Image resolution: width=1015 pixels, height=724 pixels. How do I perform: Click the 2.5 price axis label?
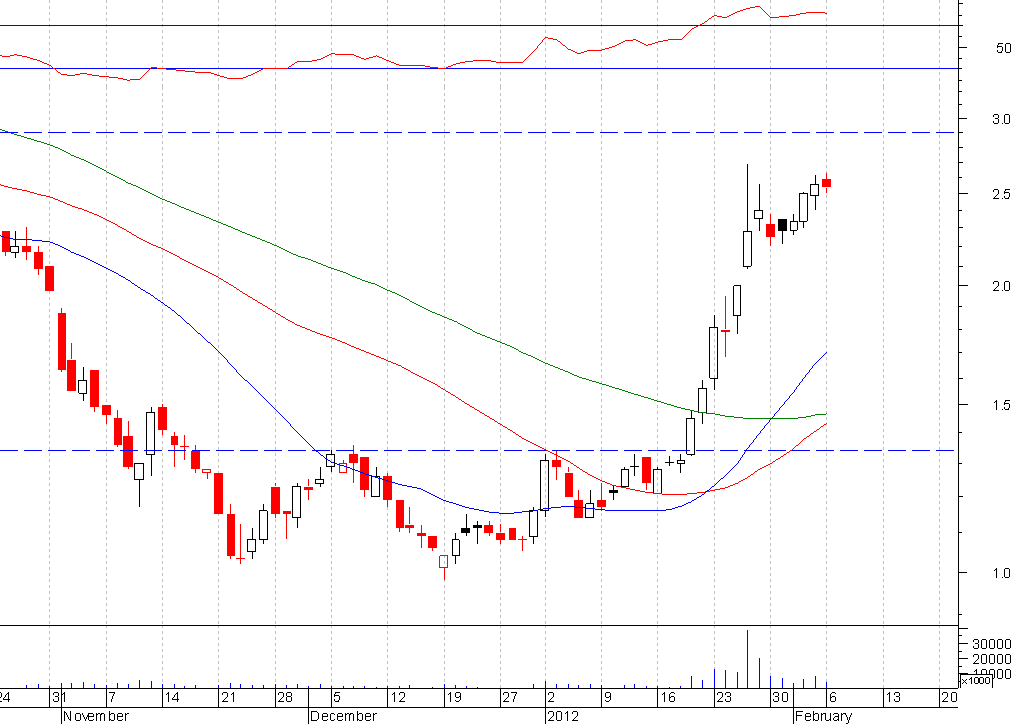point(1001,194)
